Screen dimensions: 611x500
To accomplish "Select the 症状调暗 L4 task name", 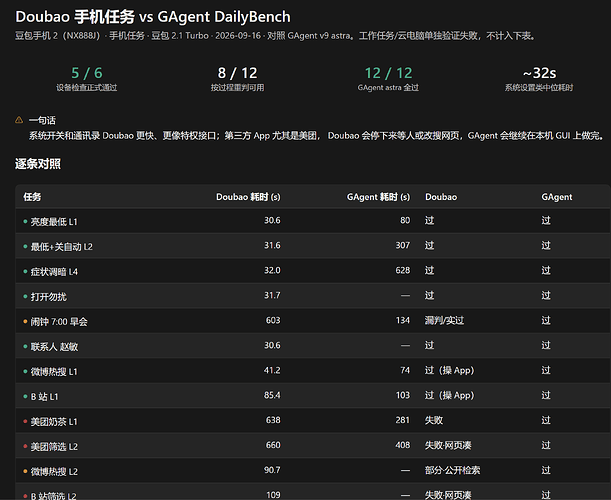I will (x=54, y=272).
